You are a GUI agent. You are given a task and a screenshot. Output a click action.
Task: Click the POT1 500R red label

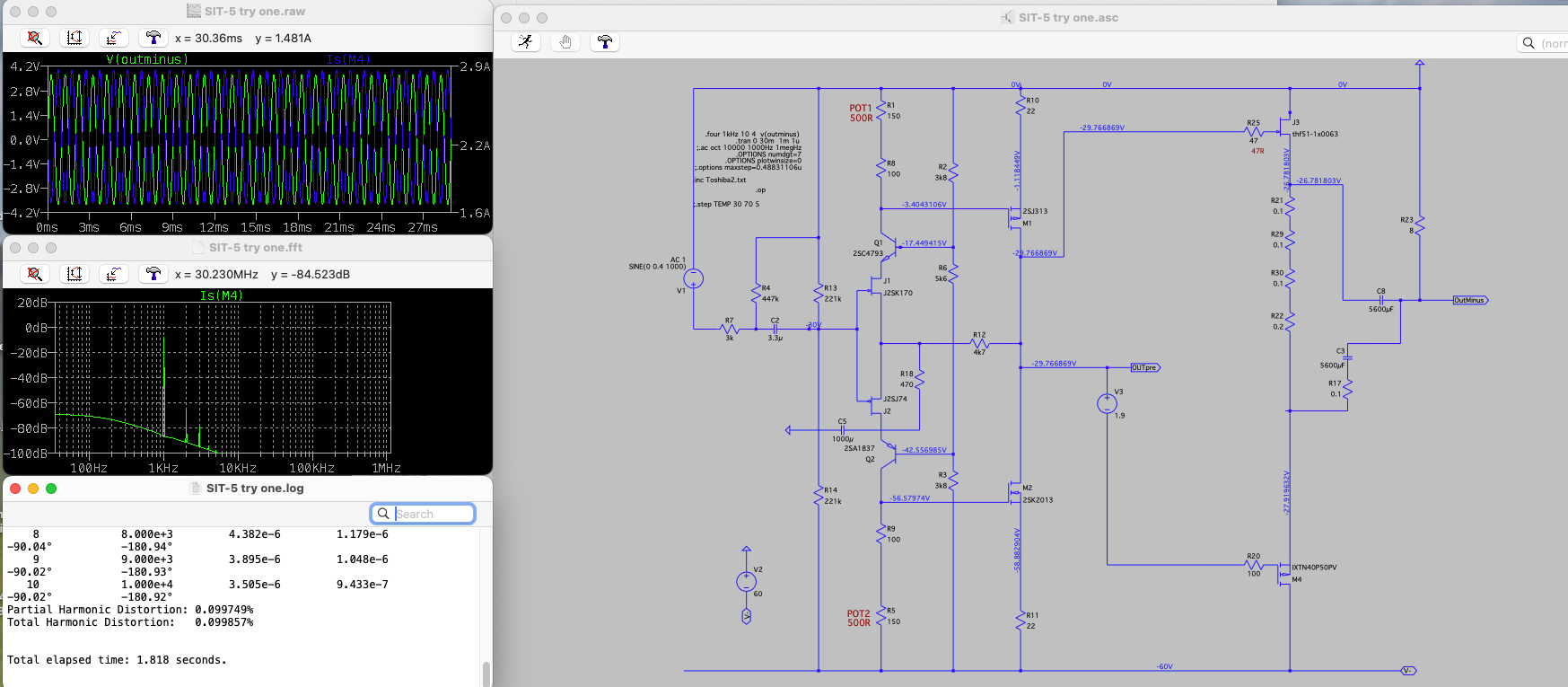coord(861,112)
